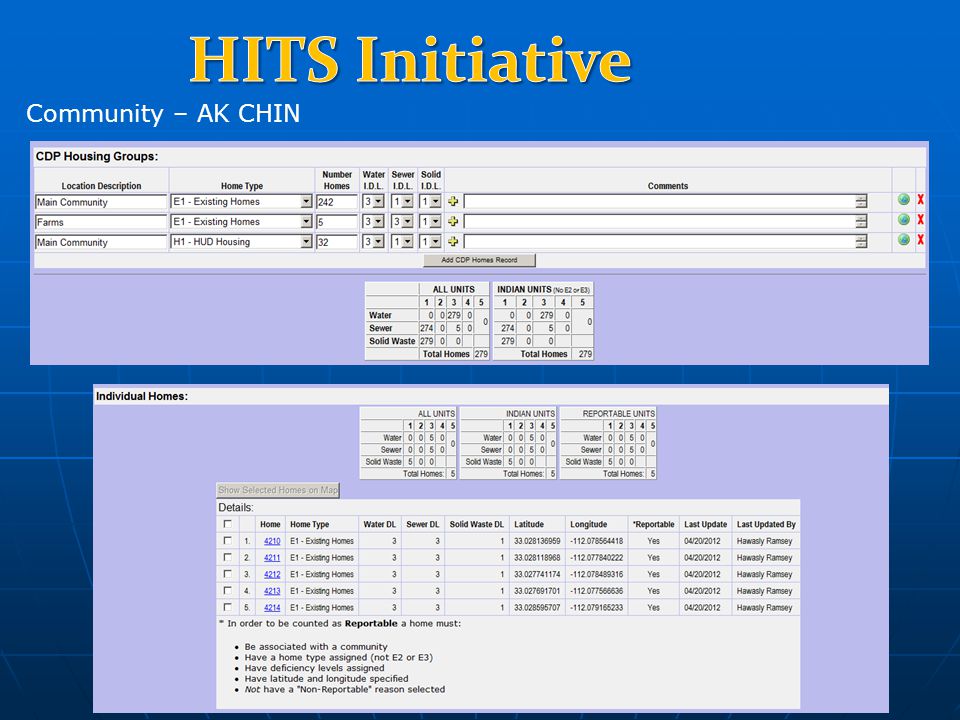Click comments scroll stepper in Farms row

tap(861, 222)
